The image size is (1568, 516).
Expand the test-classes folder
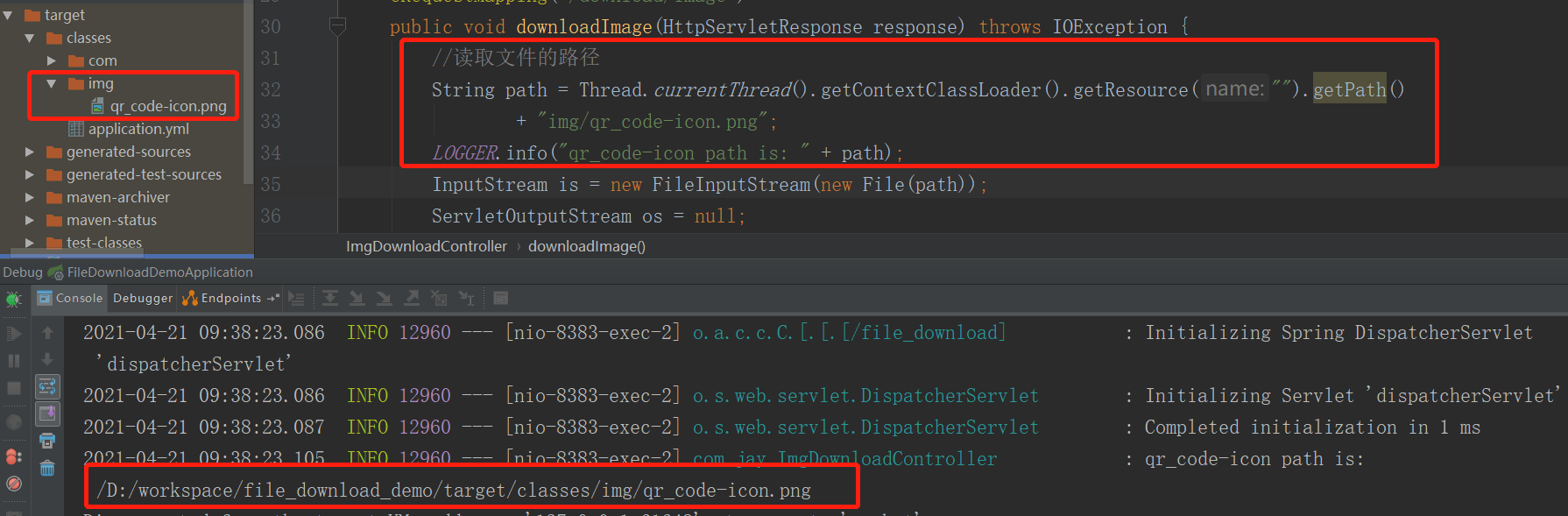[x=30, y=243]
